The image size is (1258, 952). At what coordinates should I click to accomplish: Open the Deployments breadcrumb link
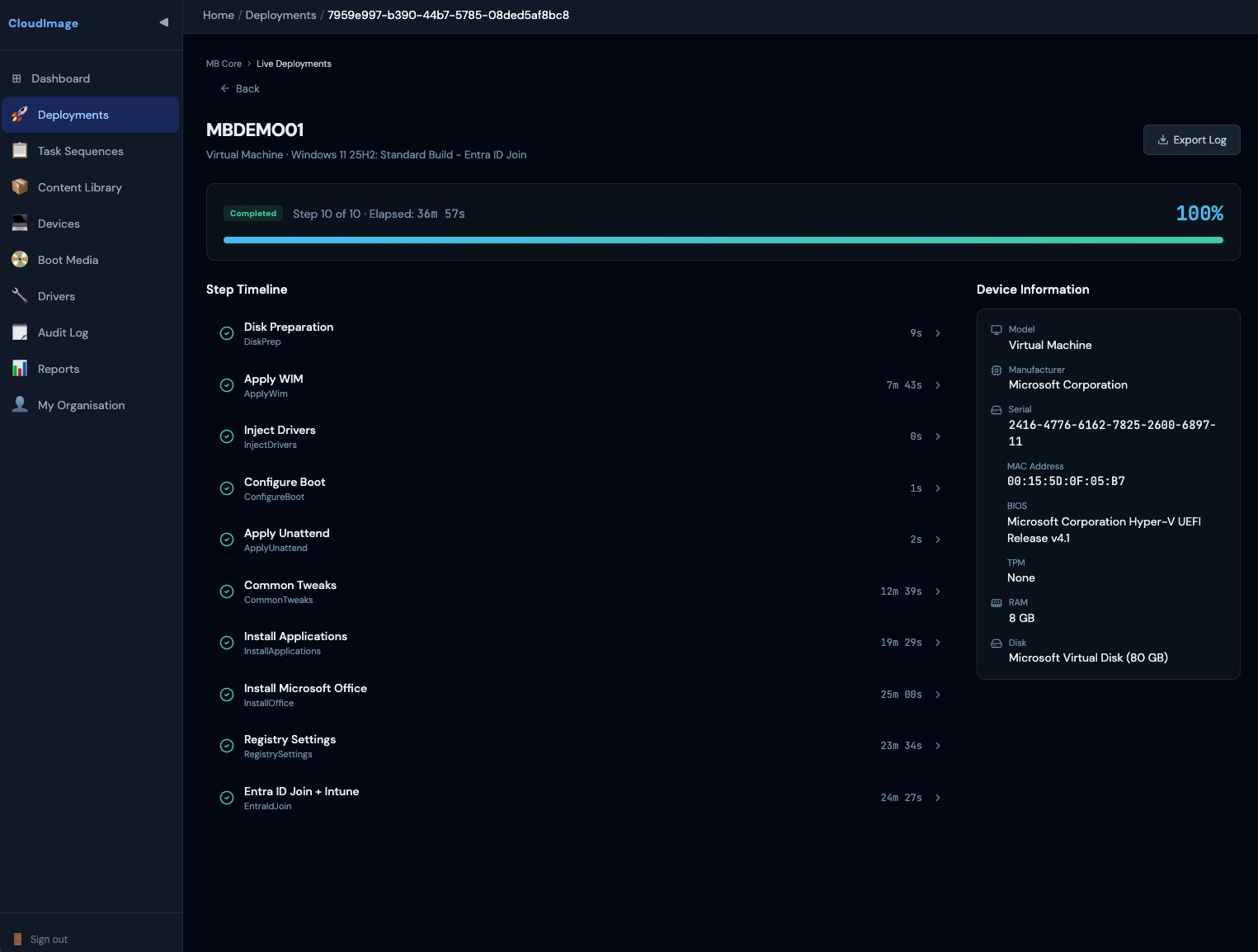coord(280,15)
